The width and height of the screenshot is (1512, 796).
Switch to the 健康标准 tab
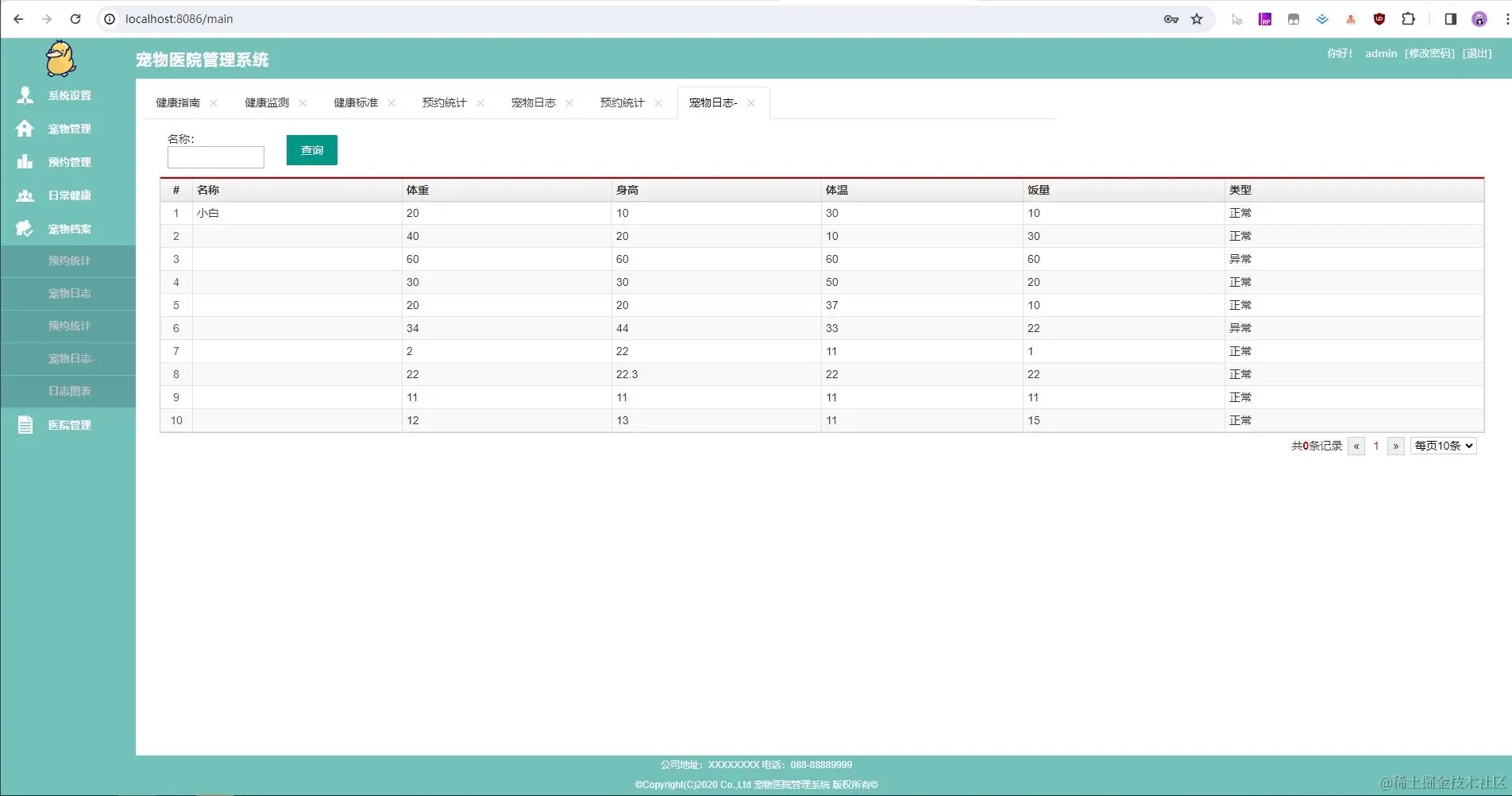[356, 103]
